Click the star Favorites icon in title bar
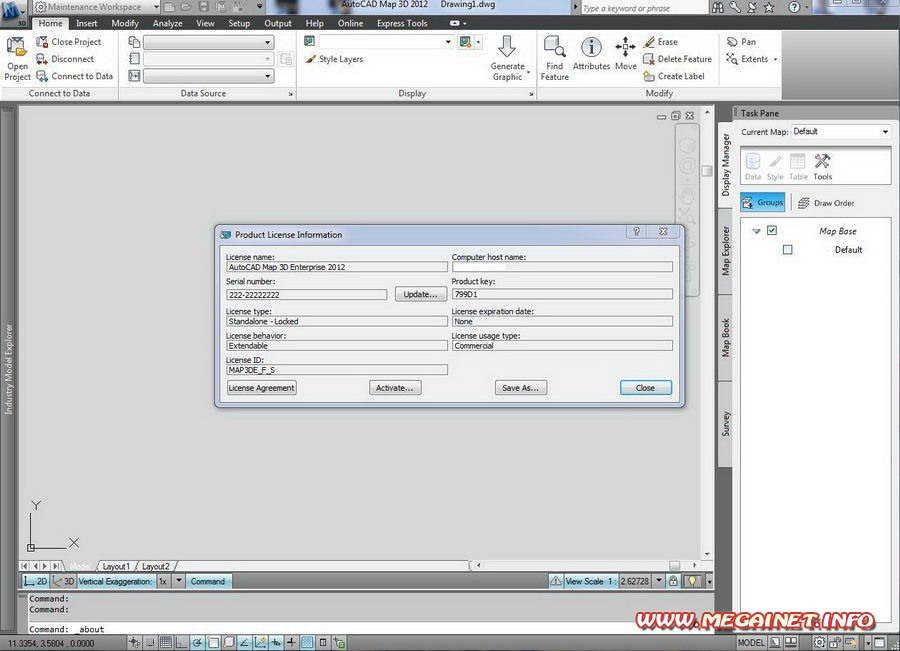900x651 pixels. [x=769, y=7]
